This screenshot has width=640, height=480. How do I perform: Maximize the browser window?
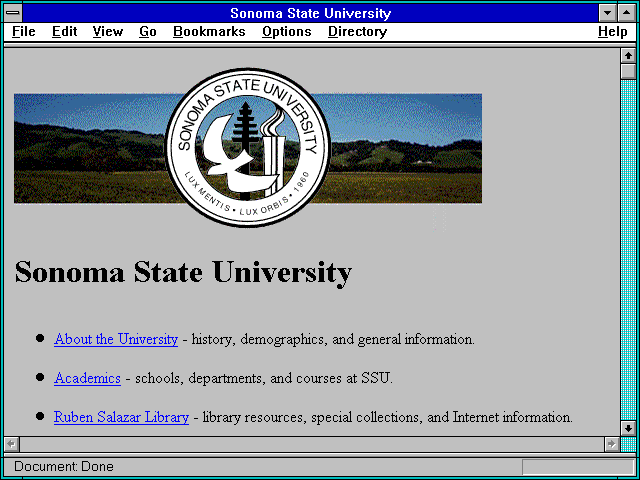[627, 13]
